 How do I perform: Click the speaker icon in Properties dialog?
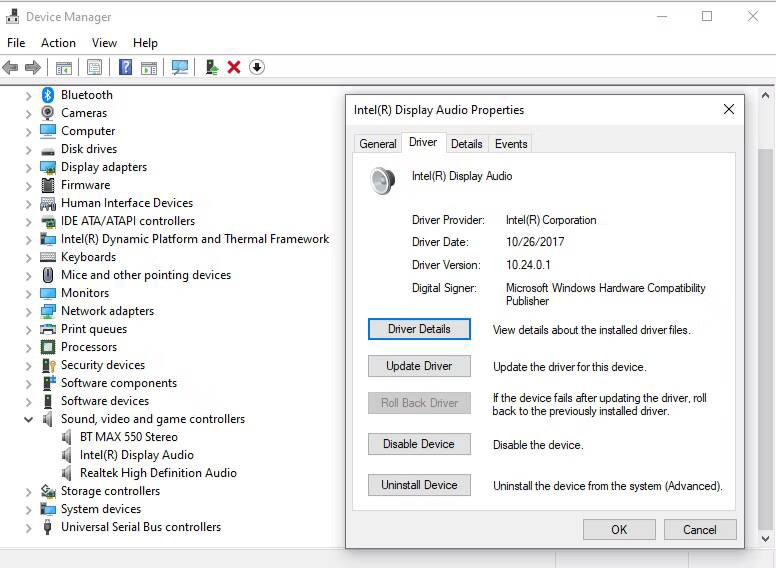tap(383, 181)
